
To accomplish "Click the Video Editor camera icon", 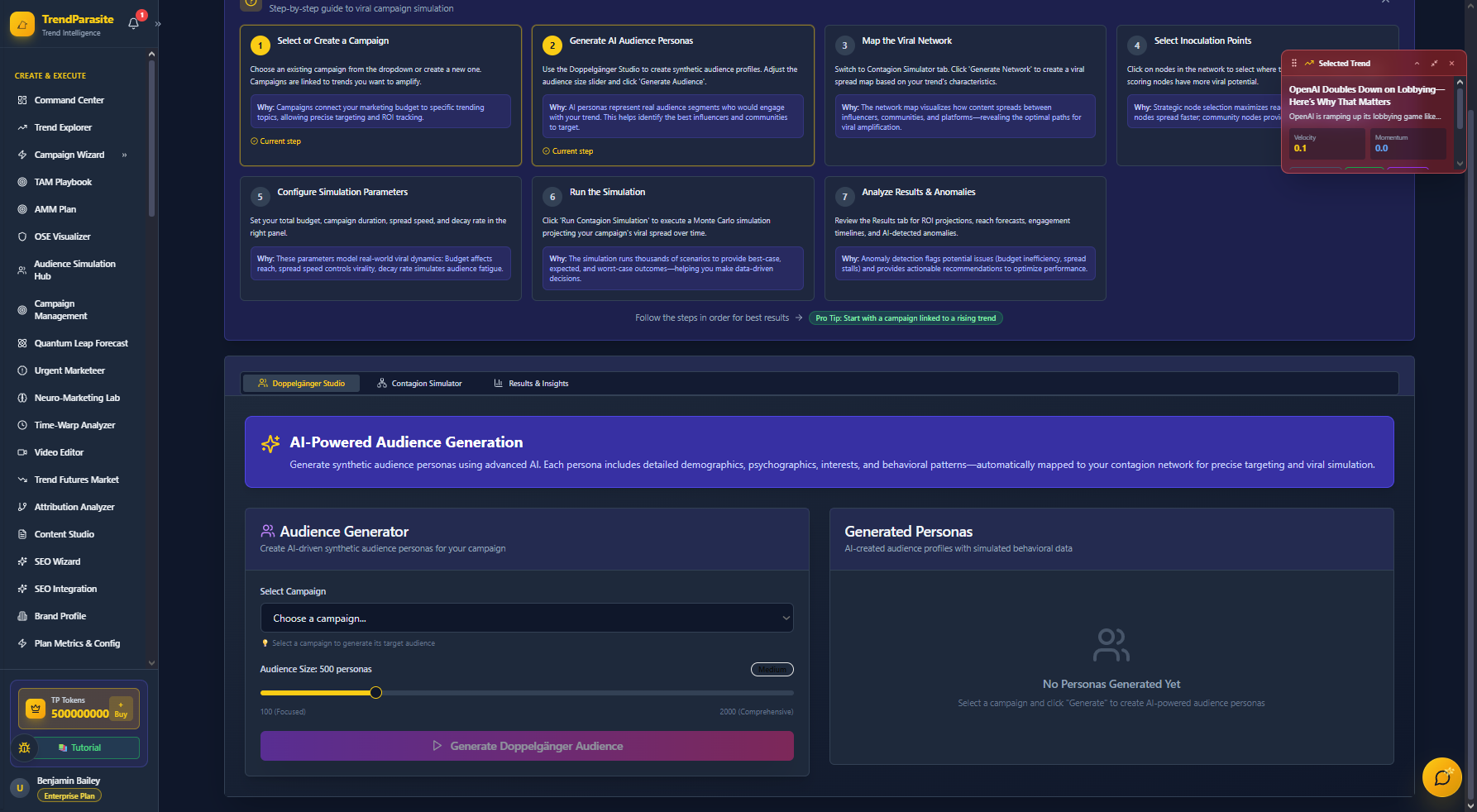I will [22, 452].
